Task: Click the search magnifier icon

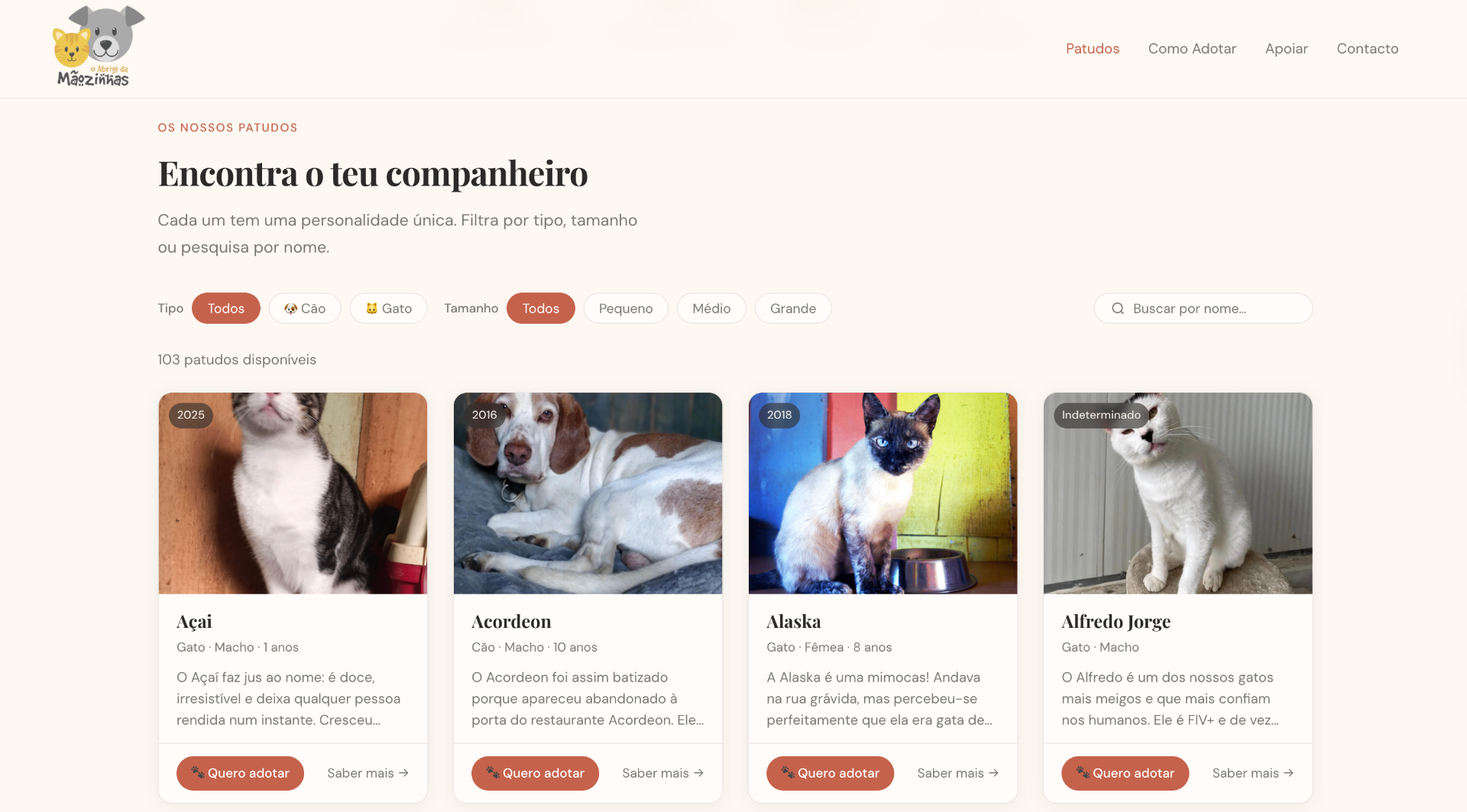Action: [1117, 309]
